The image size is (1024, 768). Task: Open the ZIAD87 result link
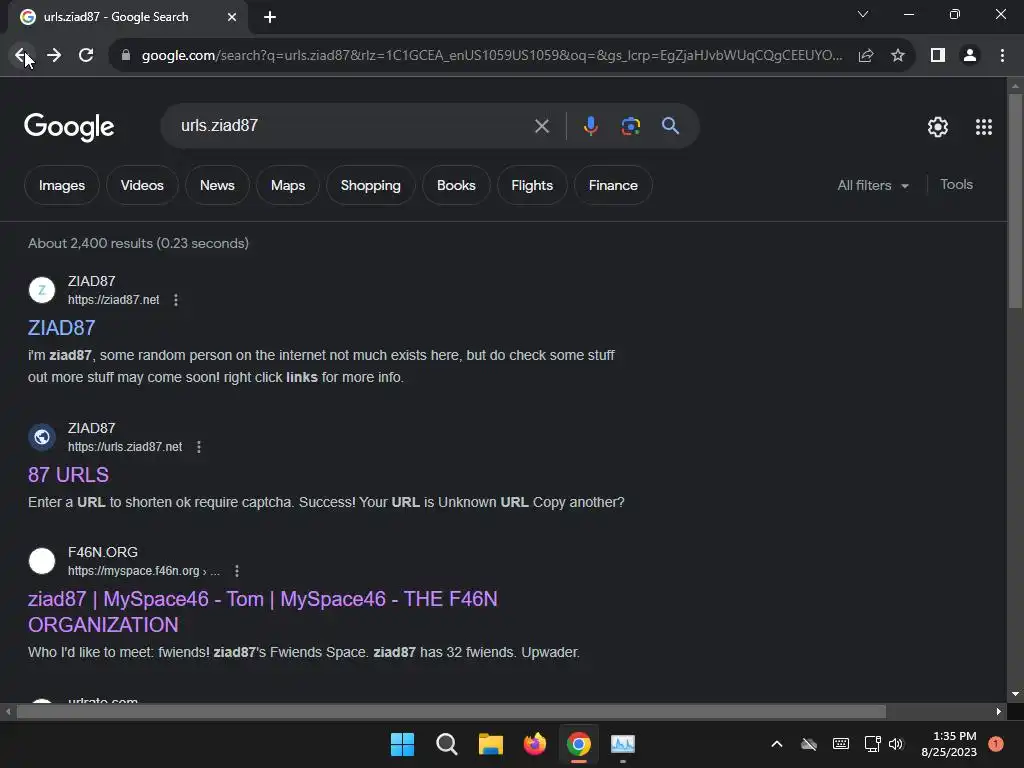click(61, 328)
